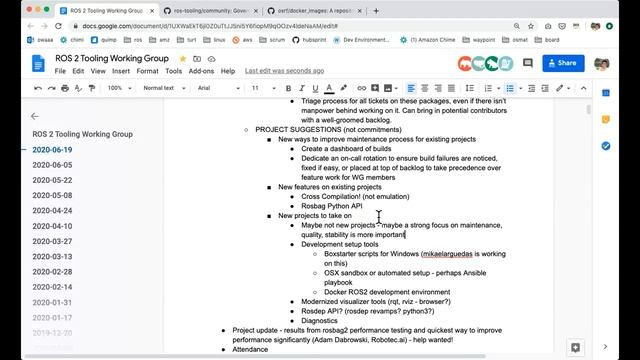This screenshot has width=640, height=360.
Task: Toggle numbered list
Action: pyautogui.click(x=488, y=88)
